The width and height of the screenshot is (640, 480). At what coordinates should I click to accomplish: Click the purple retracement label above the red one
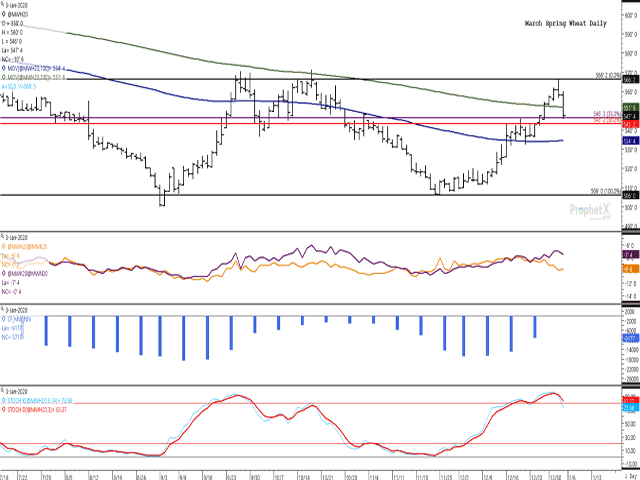pyautogui.click(x=607, y=113)
